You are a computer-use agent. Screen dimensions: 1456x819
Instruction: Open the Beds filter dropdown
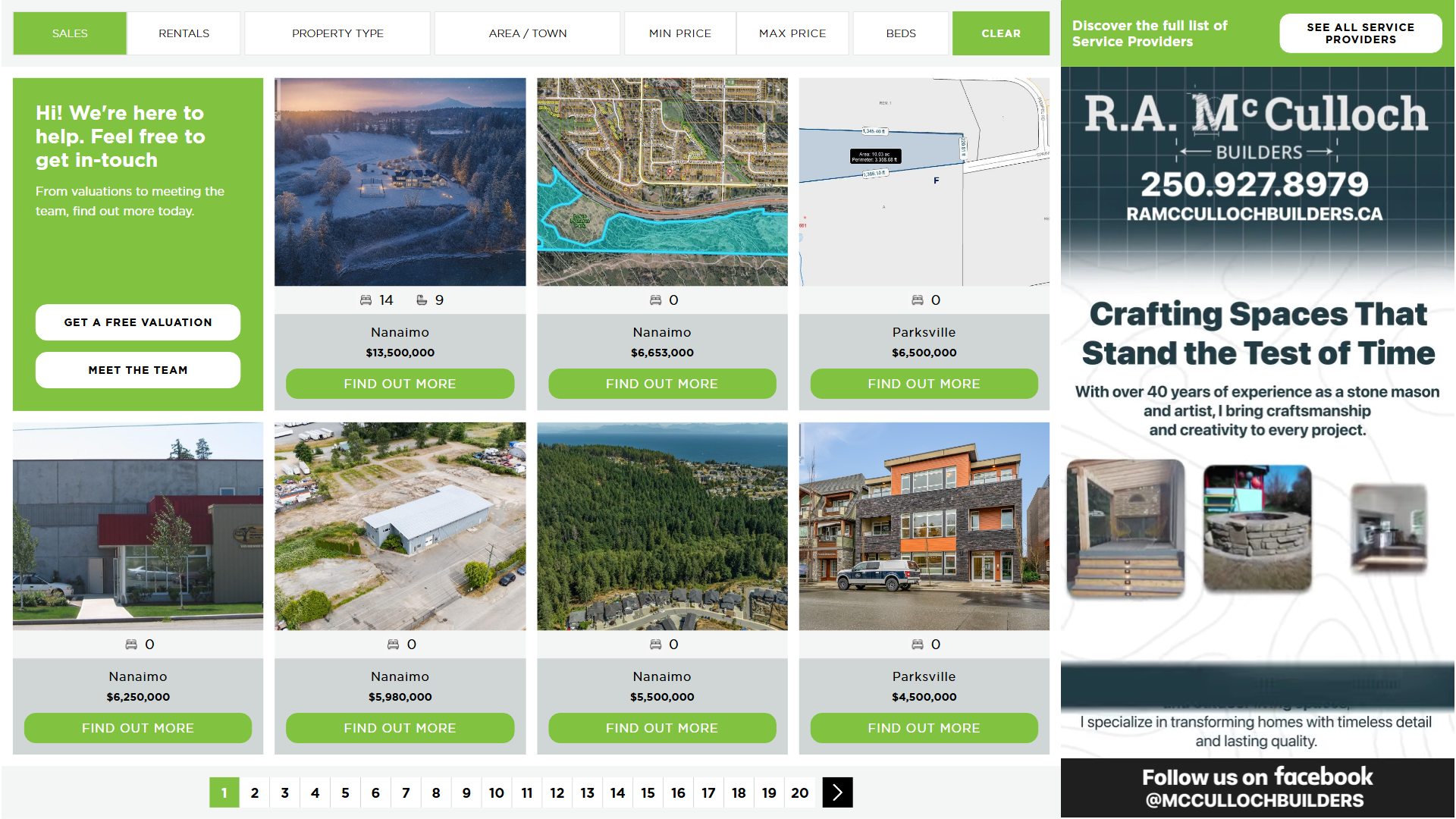(x=900, y=33)
